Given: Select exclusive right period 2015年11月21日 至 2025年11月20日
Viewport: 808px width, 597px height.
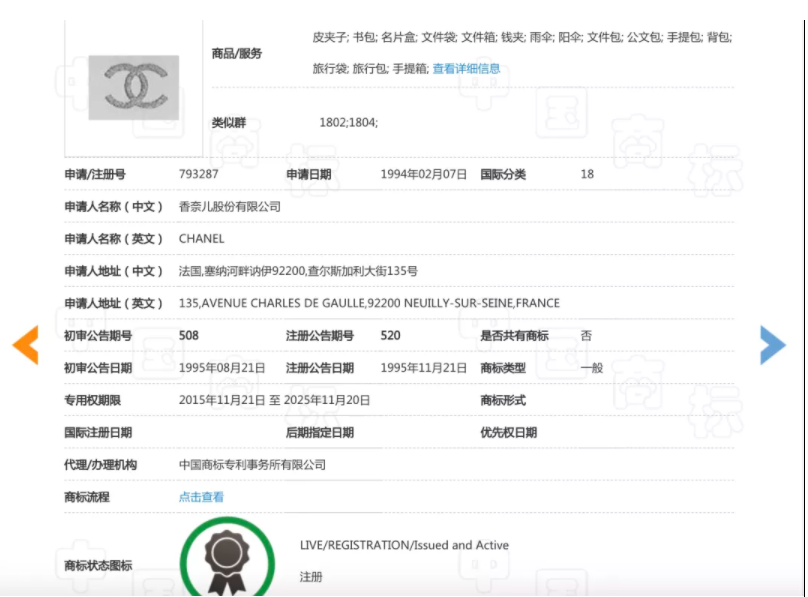Looking at the screenshot, I should 275,400.
